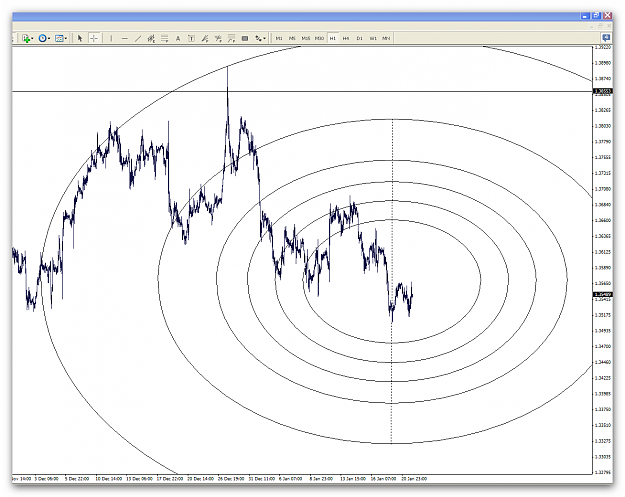The width and height of the screenshot is (625, 497).
Task: Click the Templates icon
Action: coord(59,38)
